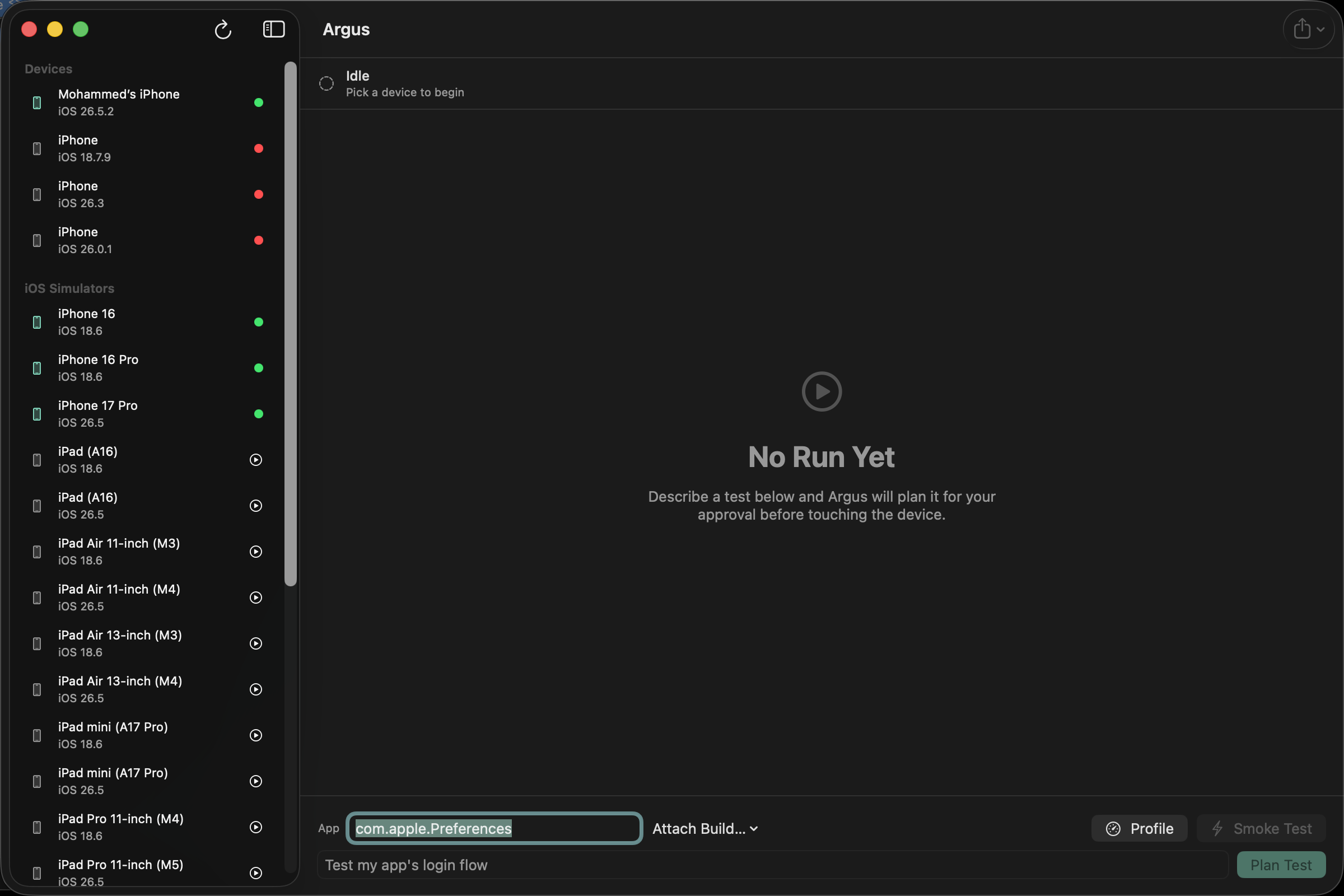Click the Smoke Test button

(x=1262, y=829)
